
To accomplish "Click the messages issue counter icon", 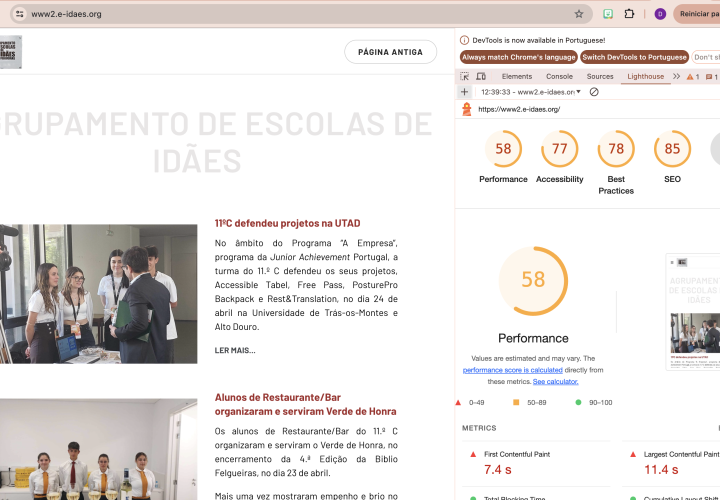I will [712, 77].
